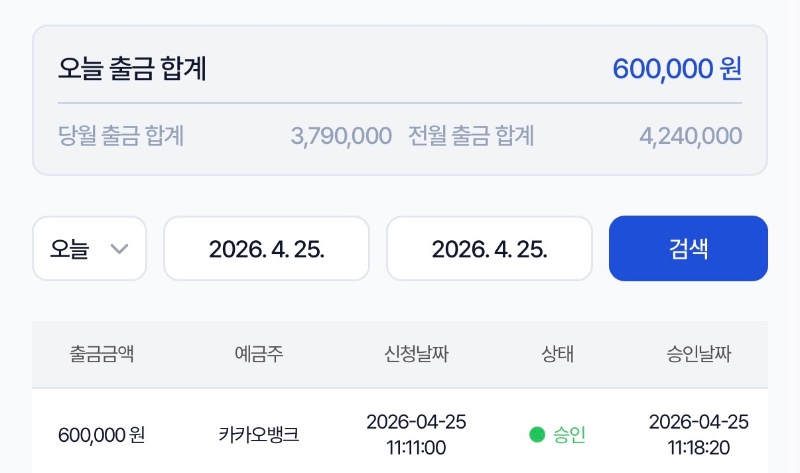Click the blue 600,000 원 summary total

coord(677,69)
